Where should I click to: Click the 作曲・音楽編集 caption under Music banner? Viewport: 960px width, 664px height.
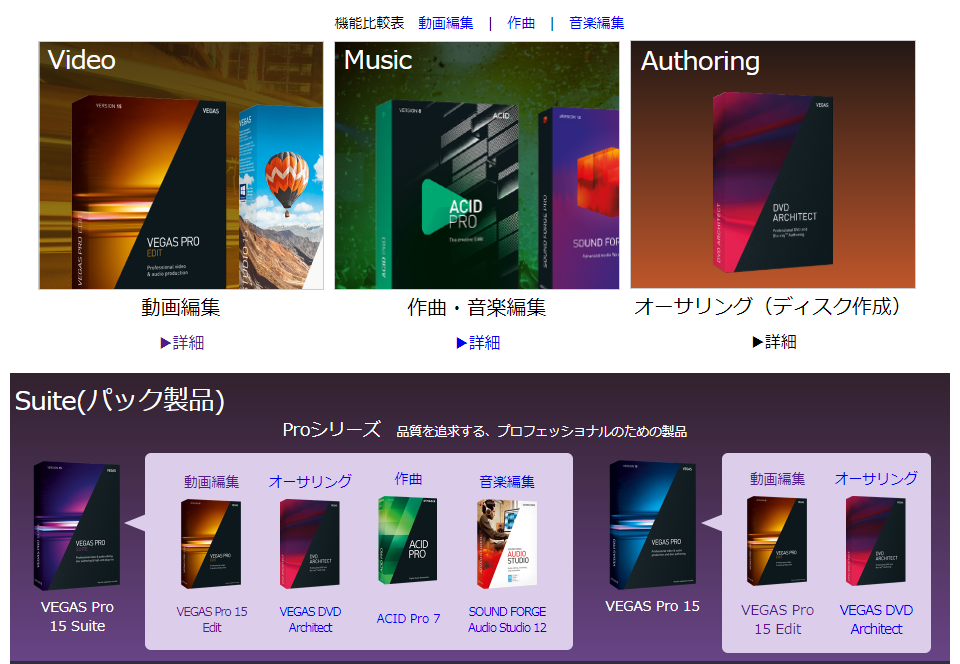[477, 307]
